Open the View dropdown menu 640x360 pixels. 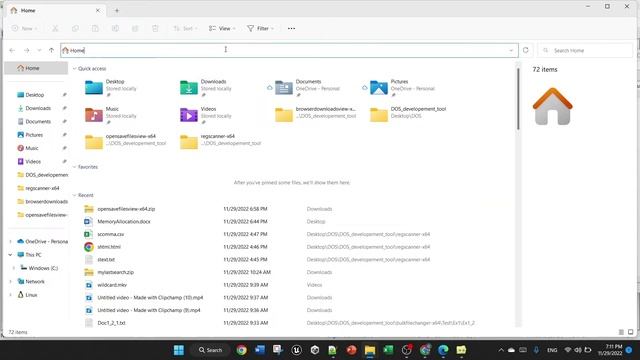coord(222,29)
